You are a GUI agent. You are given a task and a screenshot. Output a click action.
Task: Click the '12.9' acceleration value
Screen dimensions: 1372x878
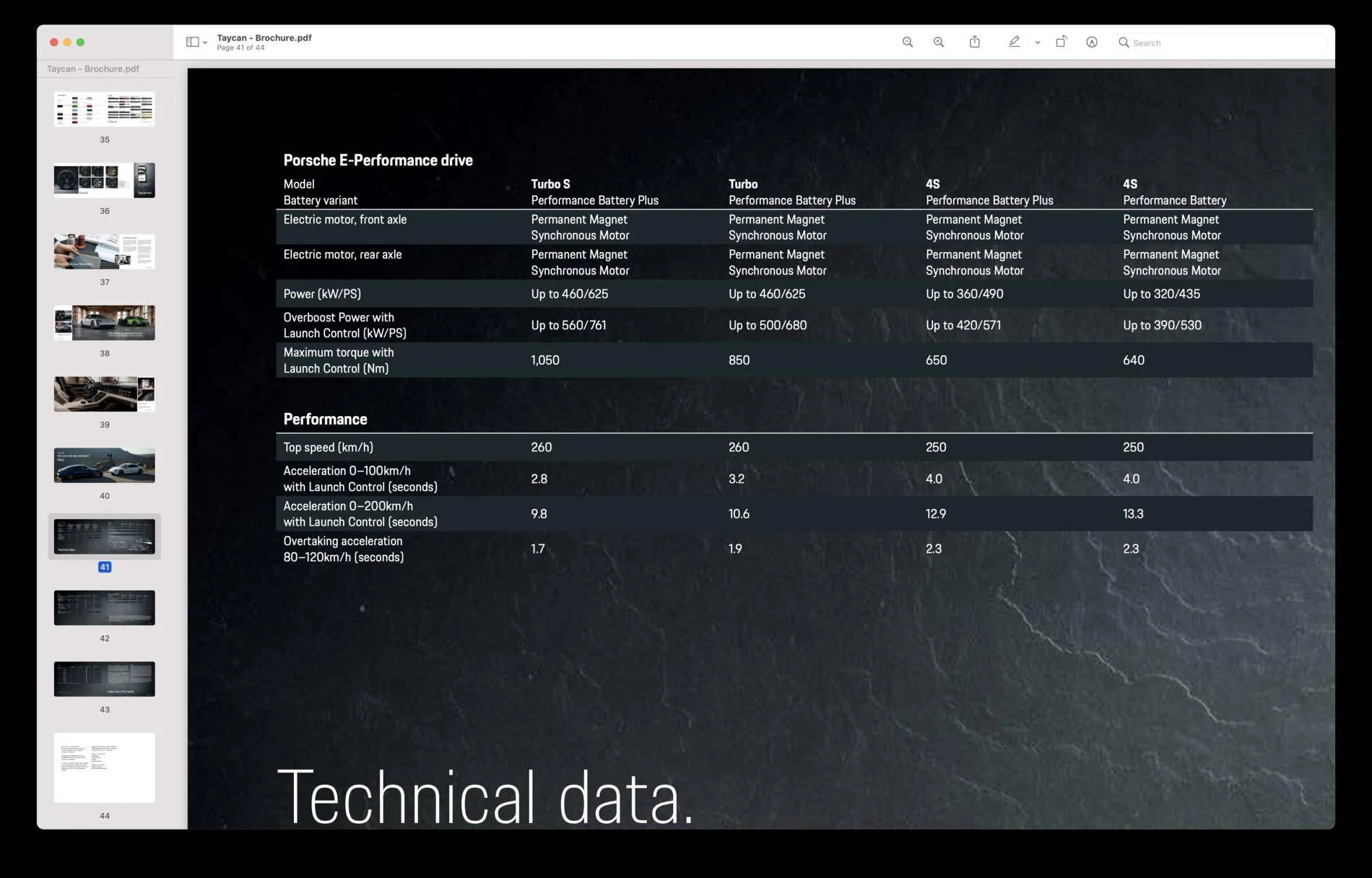point(936,514)
